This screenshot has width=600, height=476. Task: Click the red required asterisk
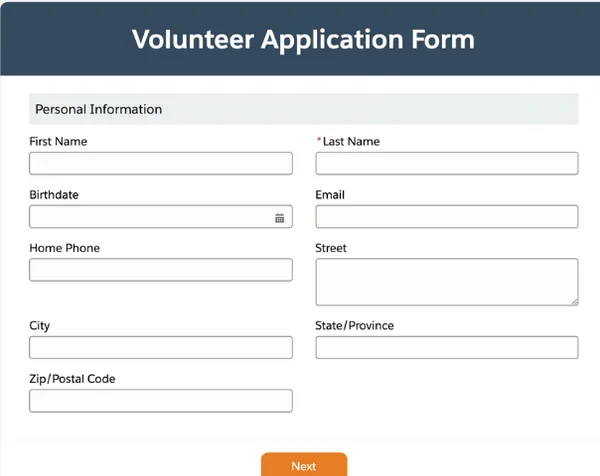(x=319, y=142)
